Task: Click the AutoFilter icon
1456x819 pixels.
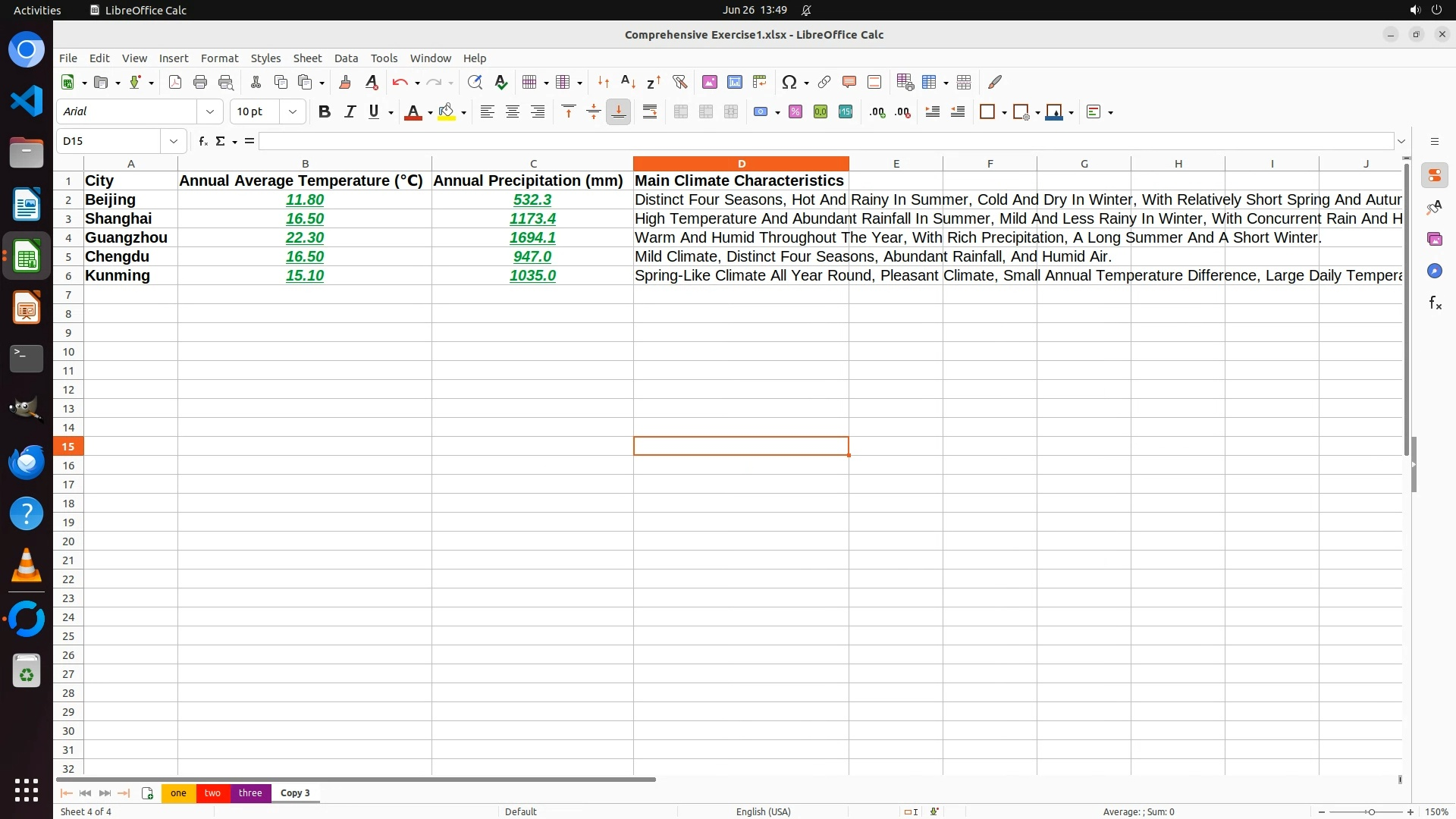Action: [x=679, y=82]
